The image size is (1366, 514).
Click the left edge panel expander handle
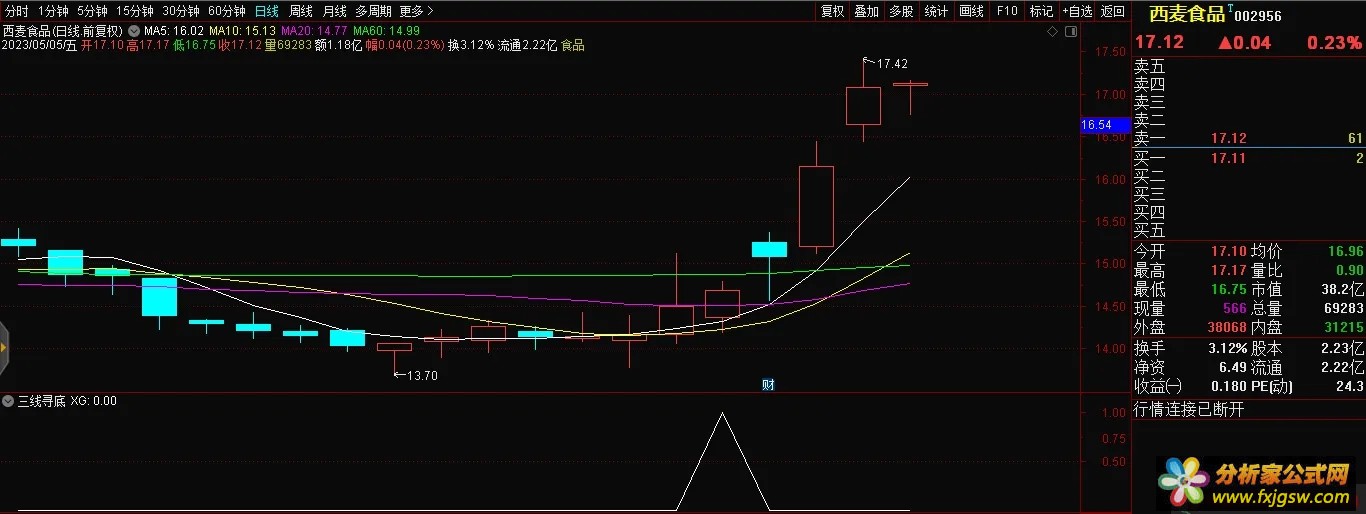coord(4,347)
